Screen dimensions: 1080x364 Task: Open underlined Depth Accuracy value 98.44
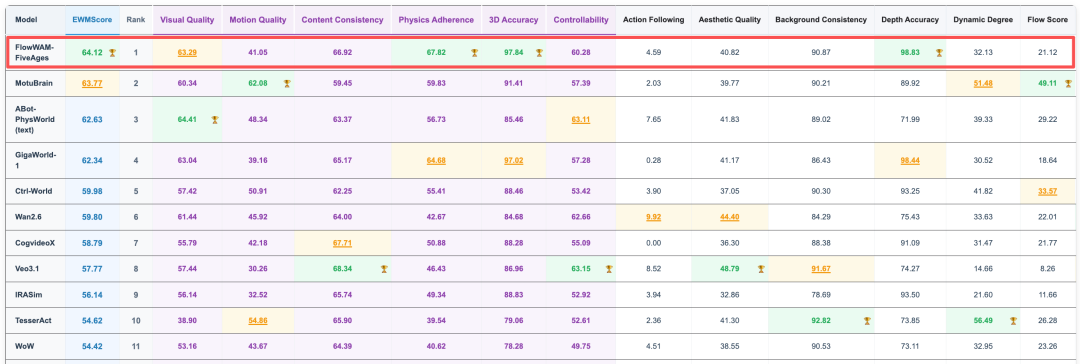coord(910,160)
